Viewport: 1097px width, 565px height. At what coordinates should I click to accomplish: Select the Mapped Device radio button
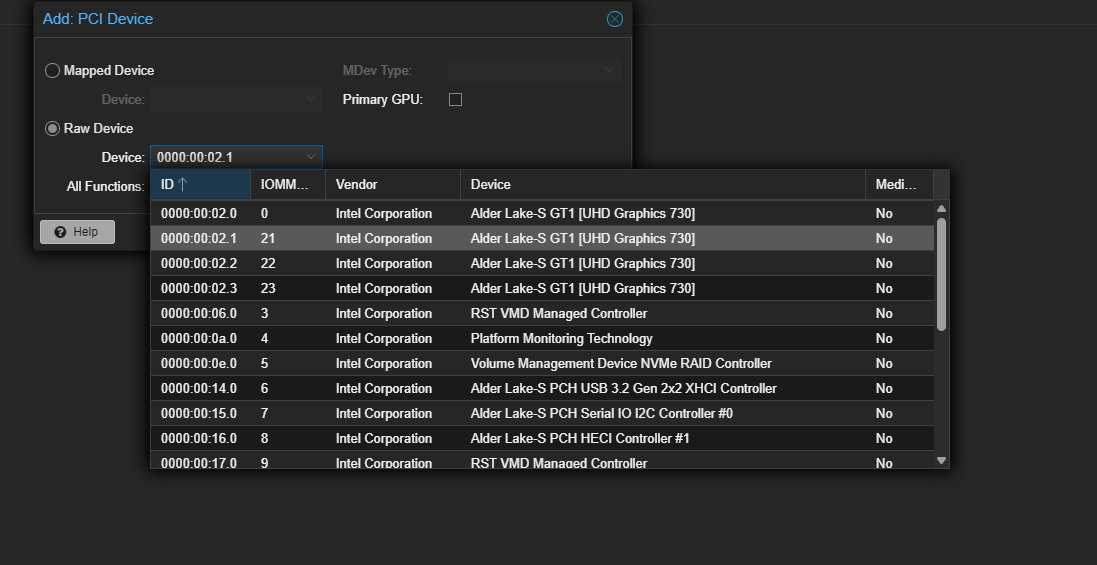(x=52, y=71)
